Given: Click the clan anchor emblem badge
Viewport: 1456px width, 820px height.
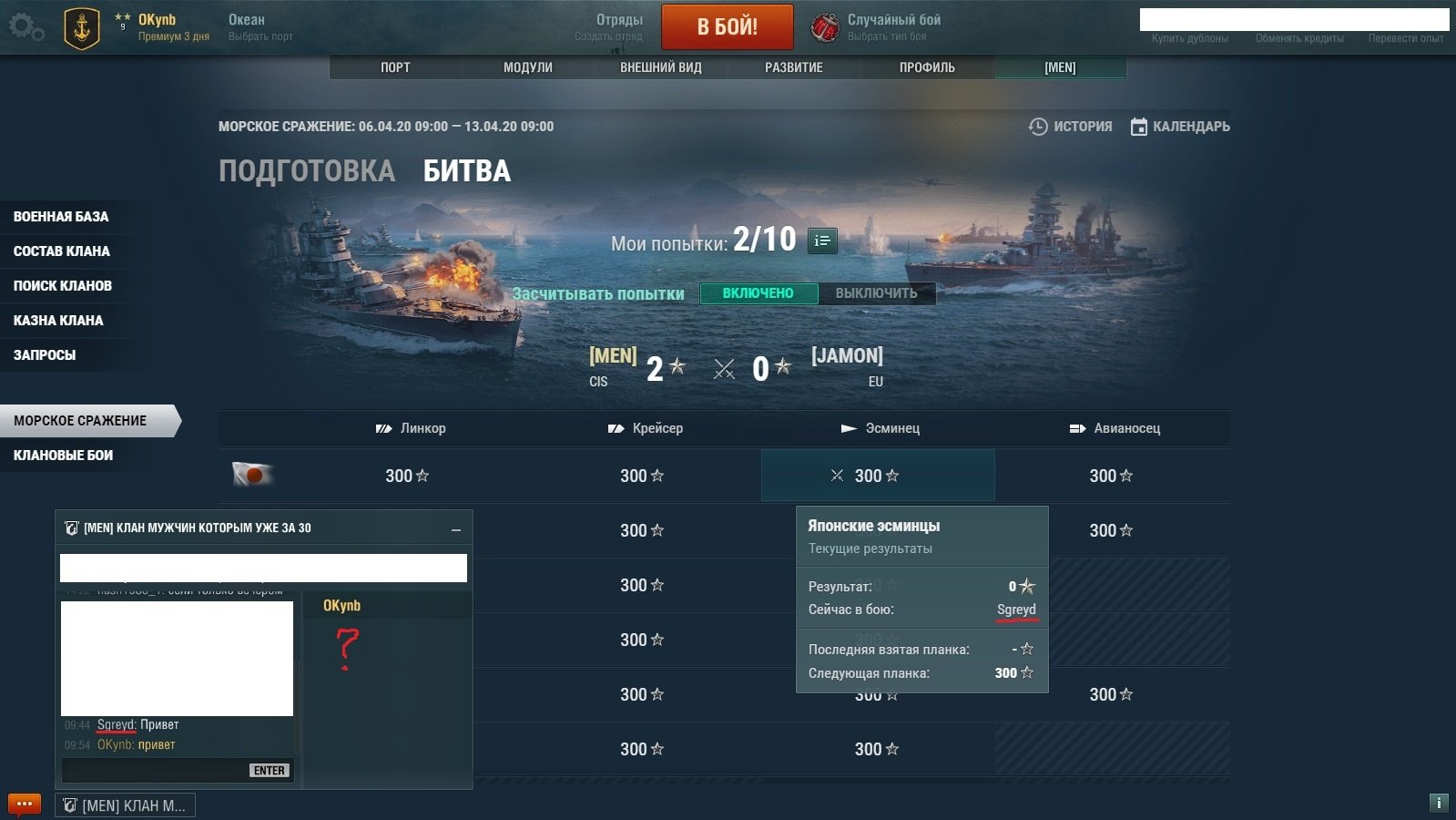Looking at the screenshot, I should tap(82, 28).
